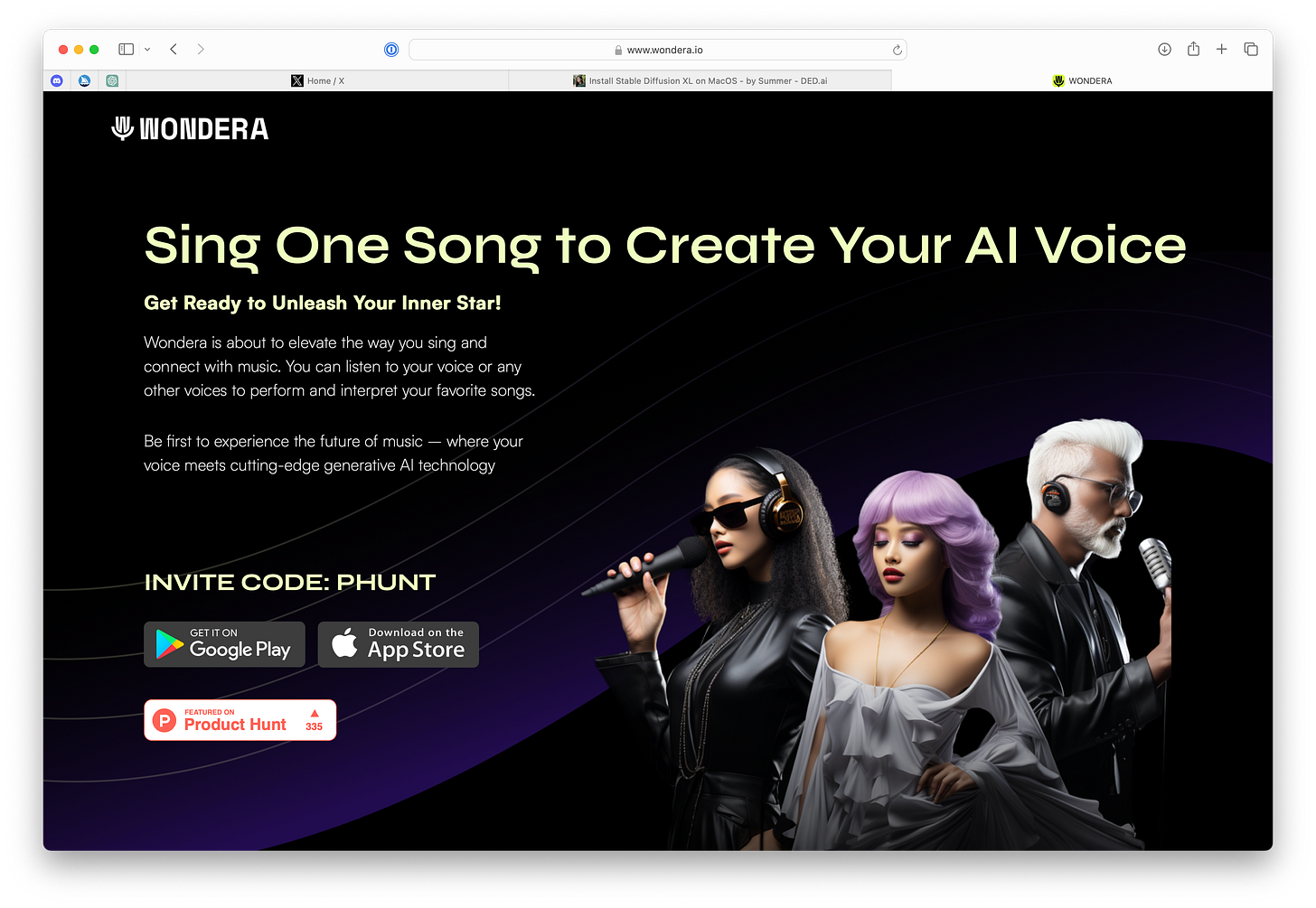Open the pinned Midjourney sailboat tab
The width and height of the screenshot is (1316, 908).
[x=84, y=80]
